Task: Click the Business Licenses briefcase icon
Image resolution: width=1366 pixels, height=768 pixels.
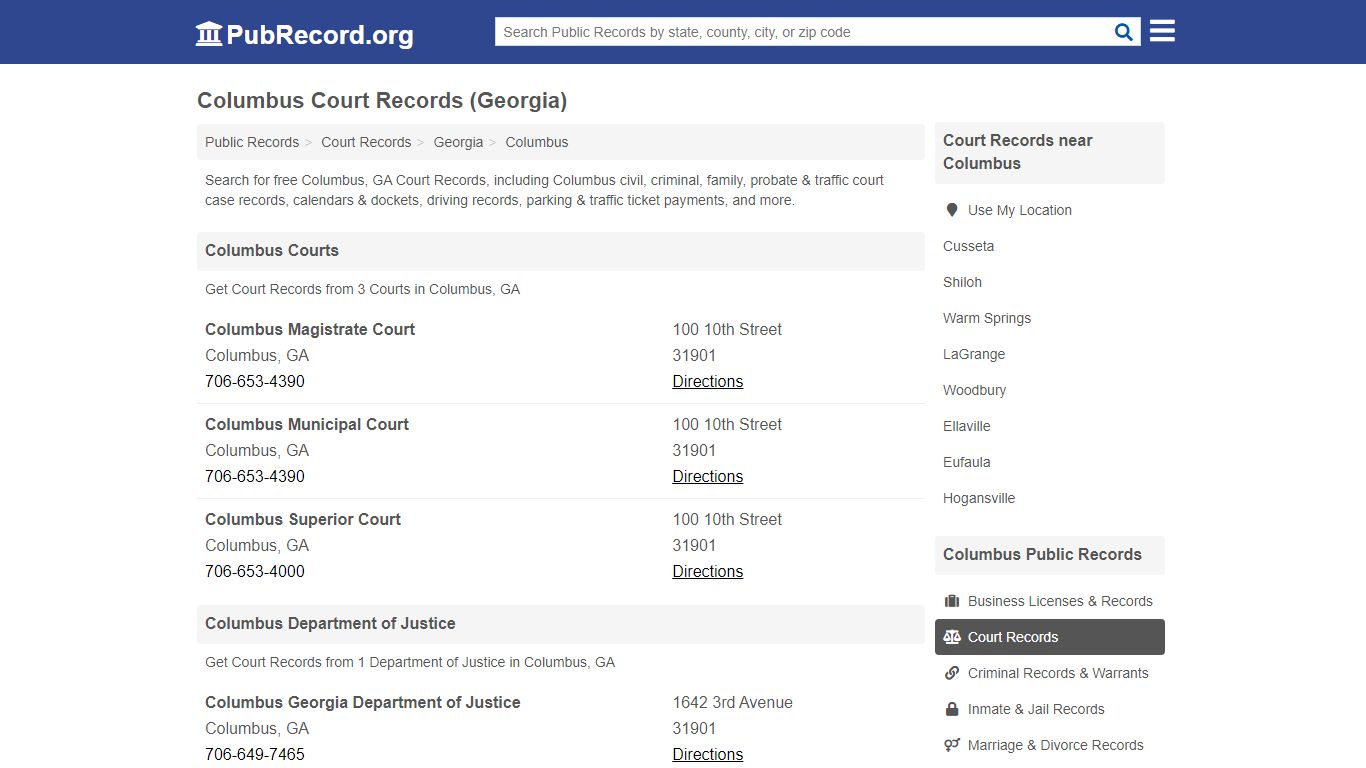Action: pos(952,601)
